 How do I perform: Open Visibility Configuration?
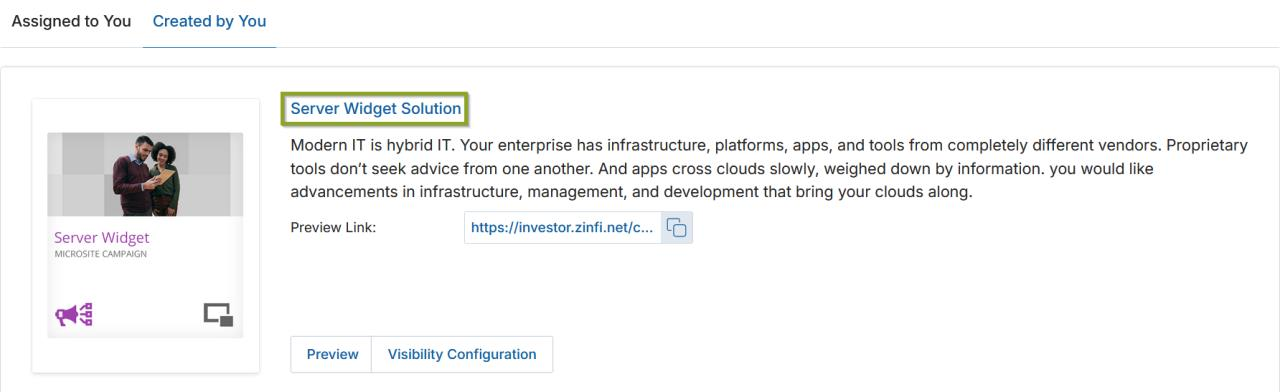(462, 354)
